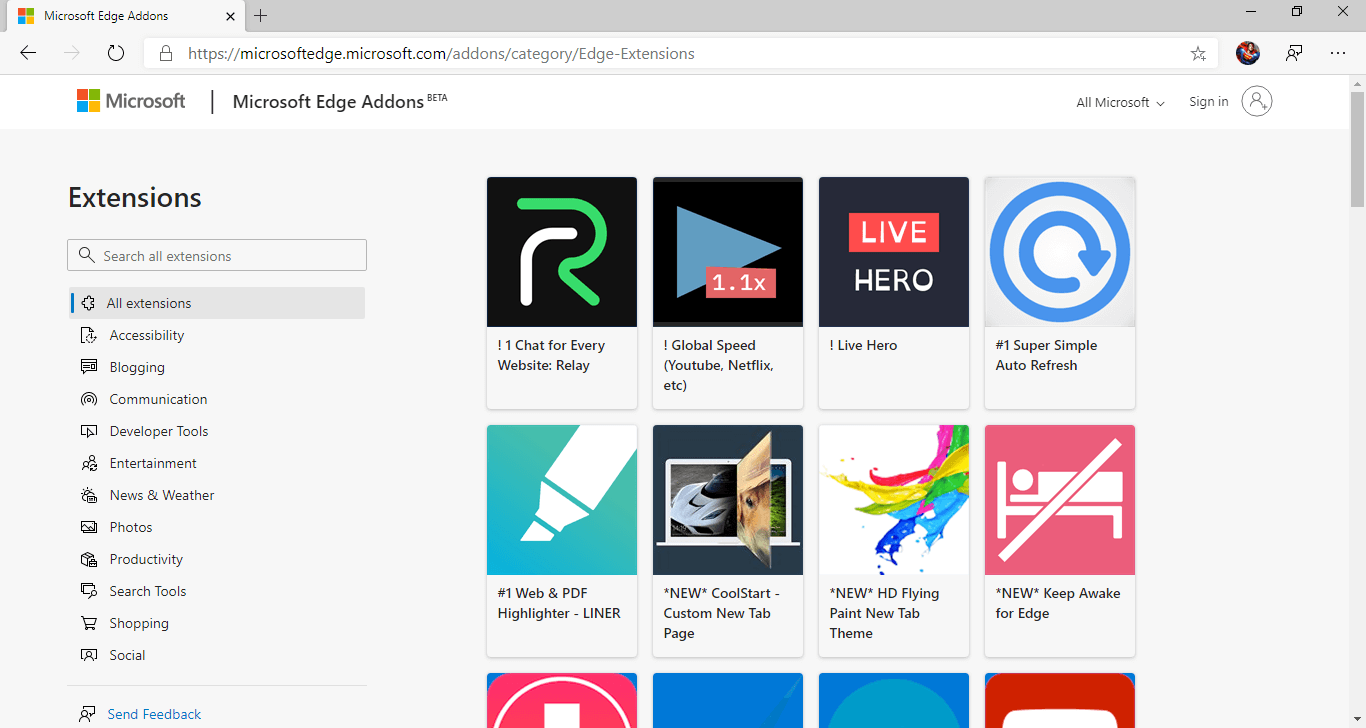Add page to favorites star
Viewport: 1366px width, 728px height.
pos(1198,54)
